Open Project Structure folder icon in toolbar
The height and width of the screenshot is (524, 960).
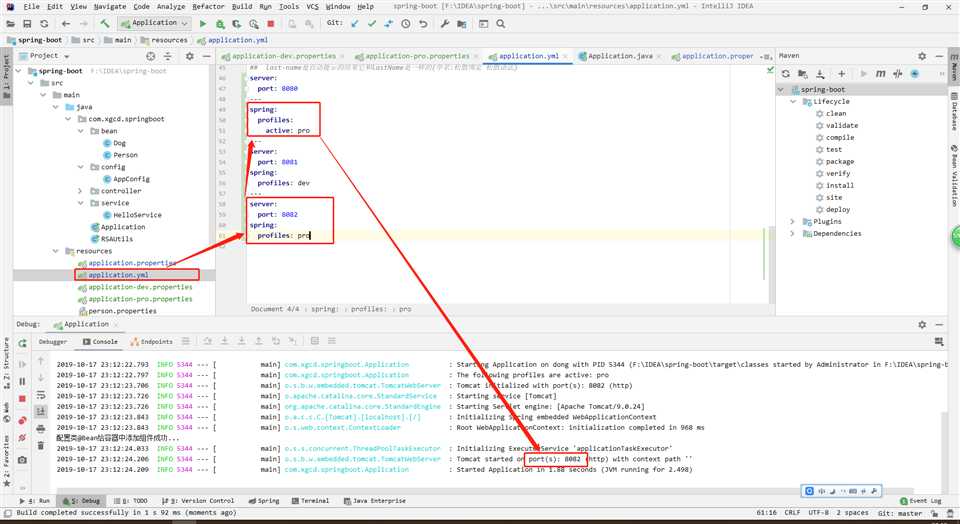(x=462, y=24)
